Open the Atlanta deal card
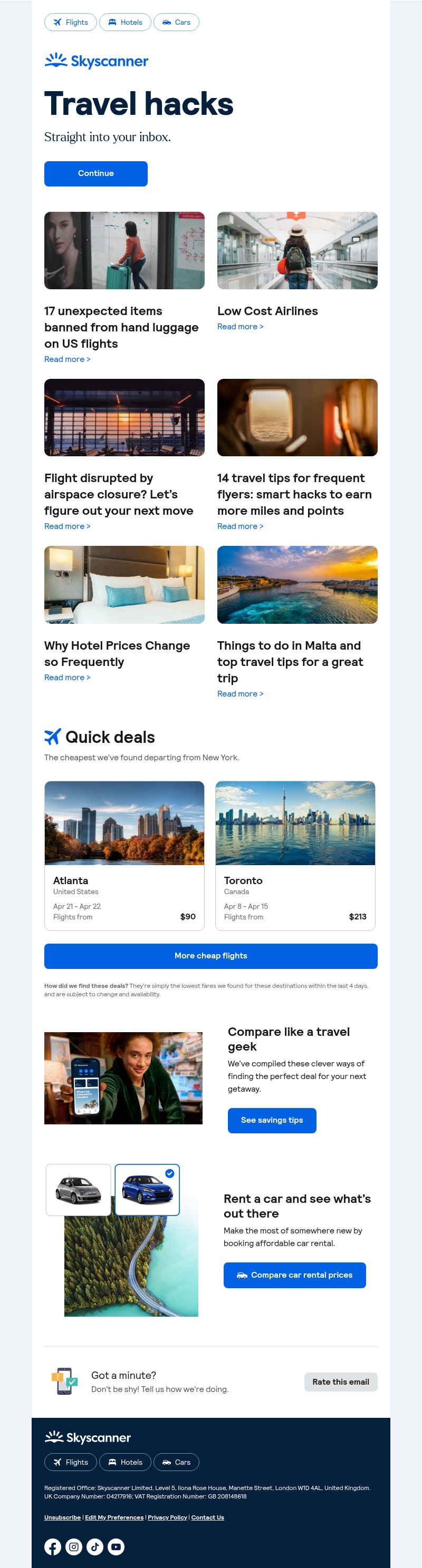The image size is (422, 1568). [x=124, y=855]
